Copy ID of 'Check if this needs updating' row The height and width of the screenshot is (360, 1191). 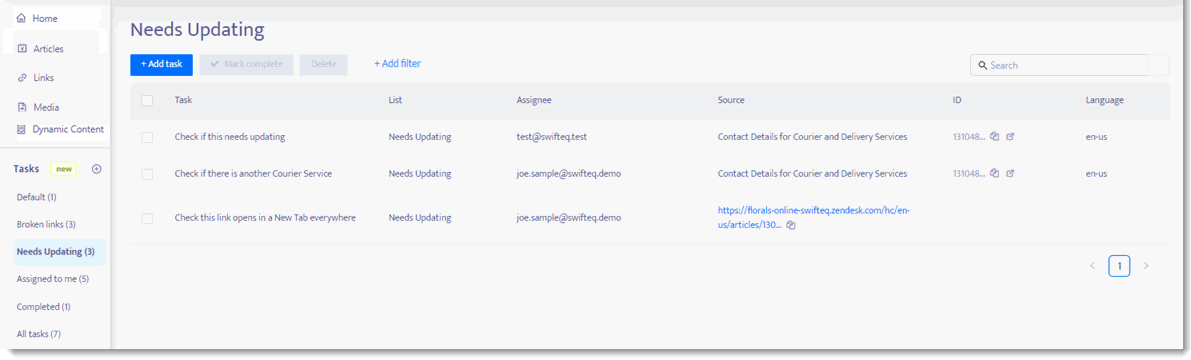point(994,137)
